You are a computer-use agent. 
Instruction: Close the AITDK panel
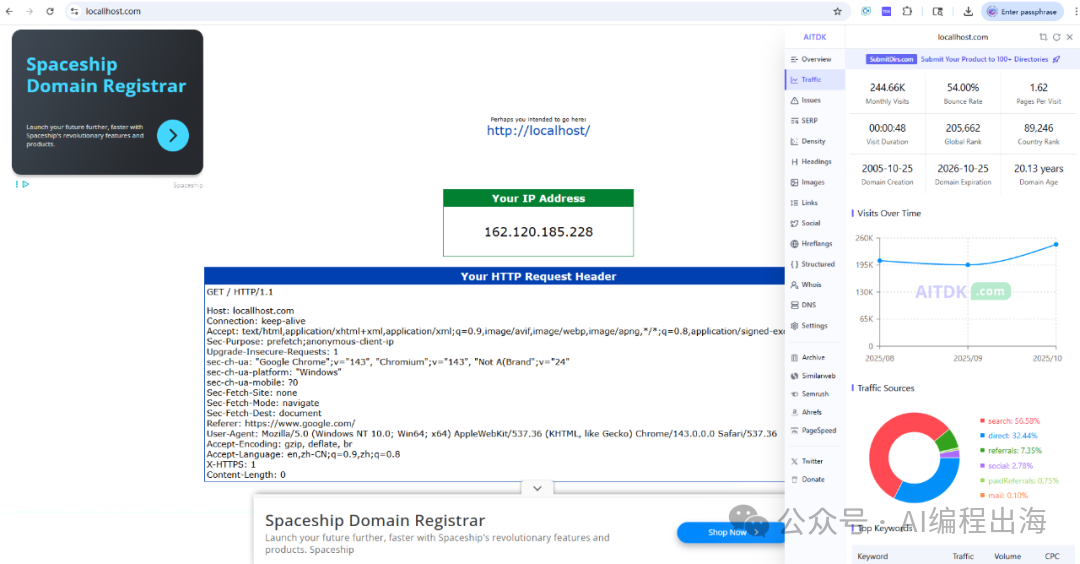1070,37
